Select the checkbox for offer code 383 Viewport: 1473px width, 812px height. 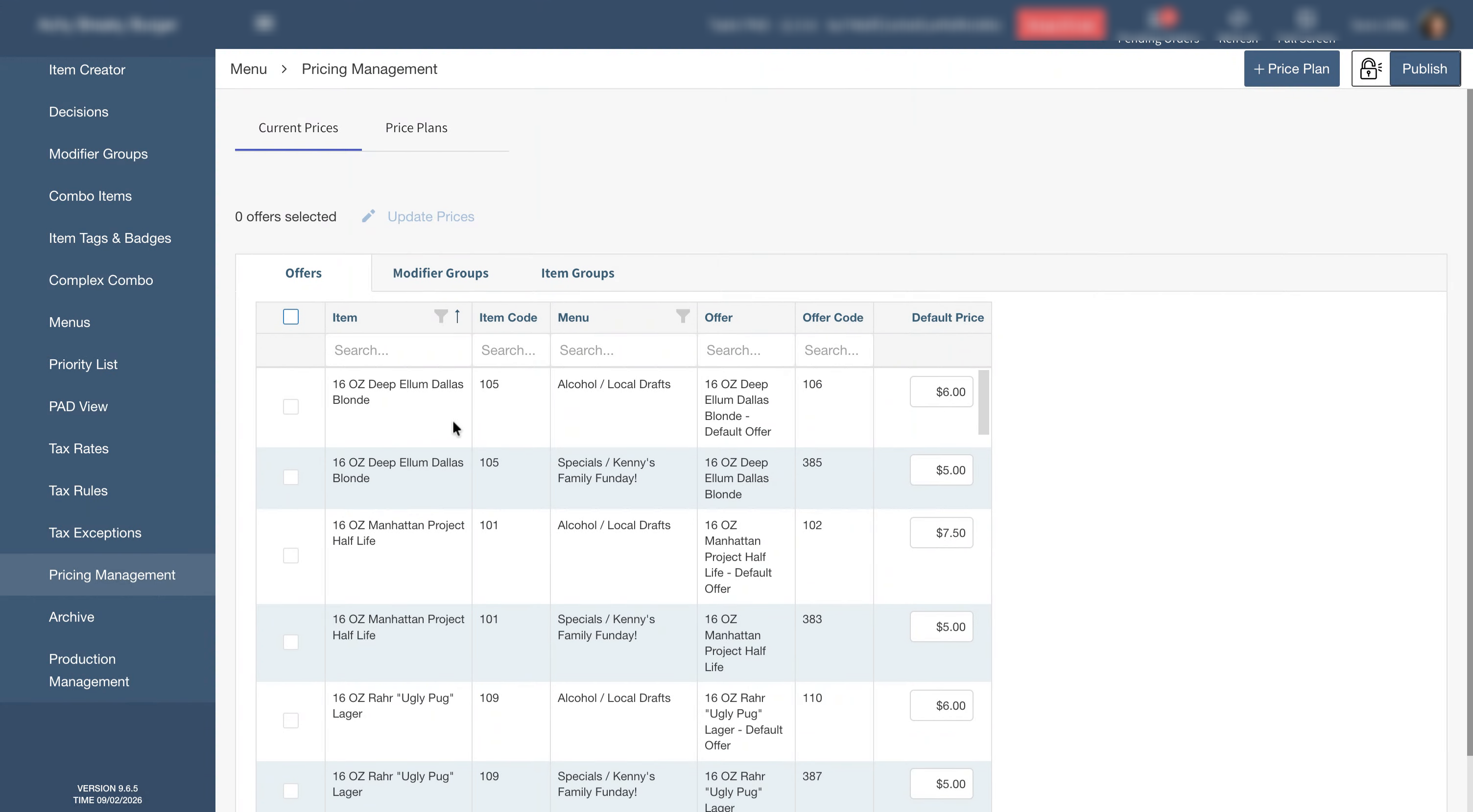(x=290, y=642)
